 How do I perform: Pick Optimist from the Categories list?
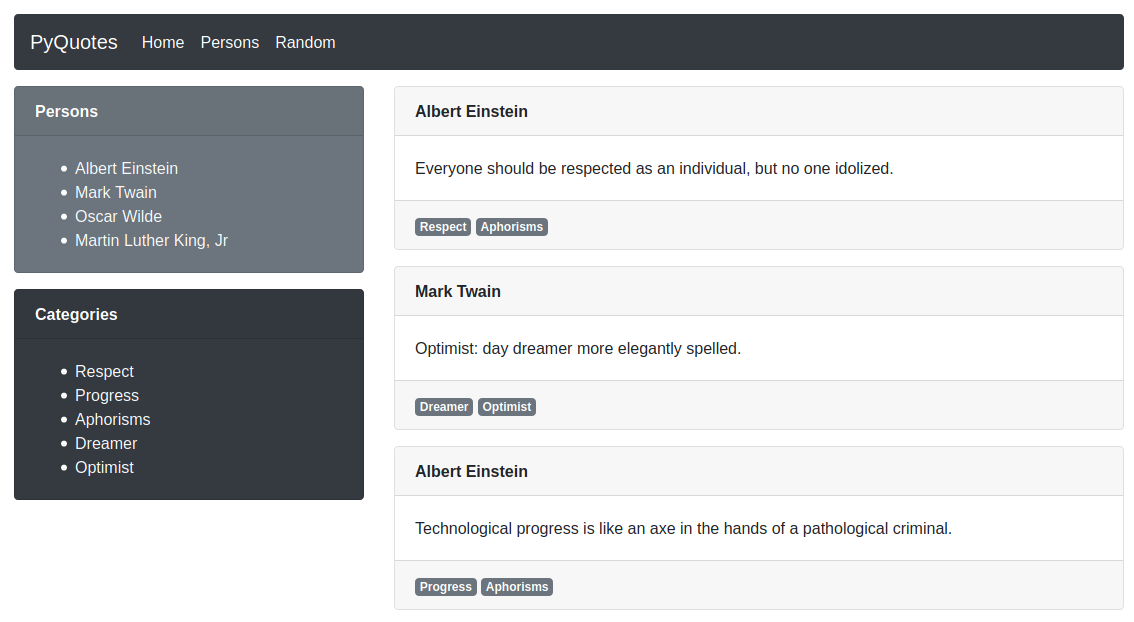pyautogui.click(x=104, y=467)
